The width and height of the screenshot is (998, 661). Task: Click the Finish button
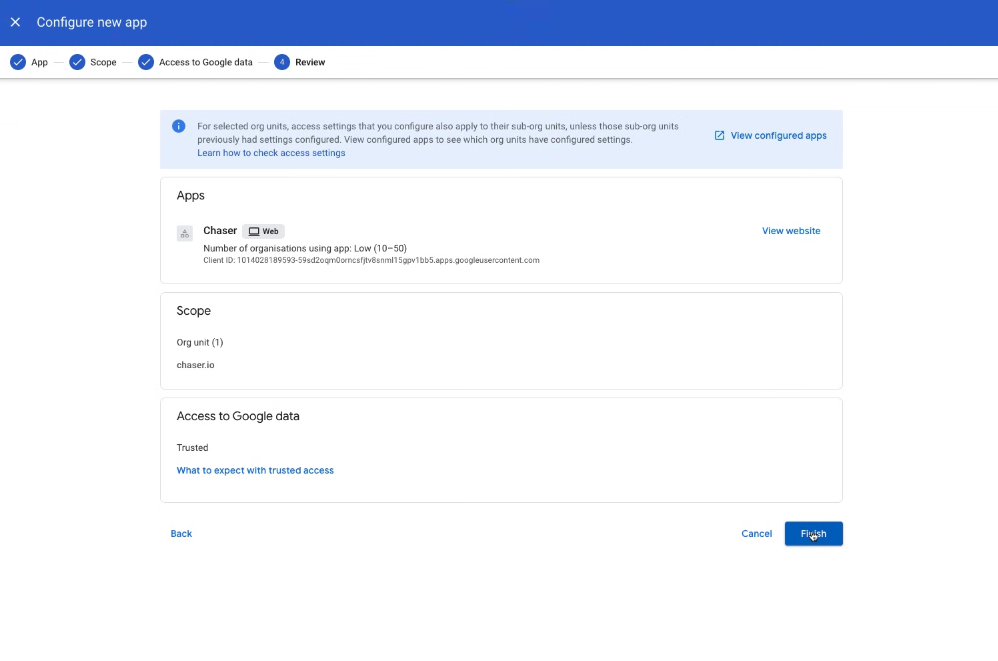click(813, 533)
